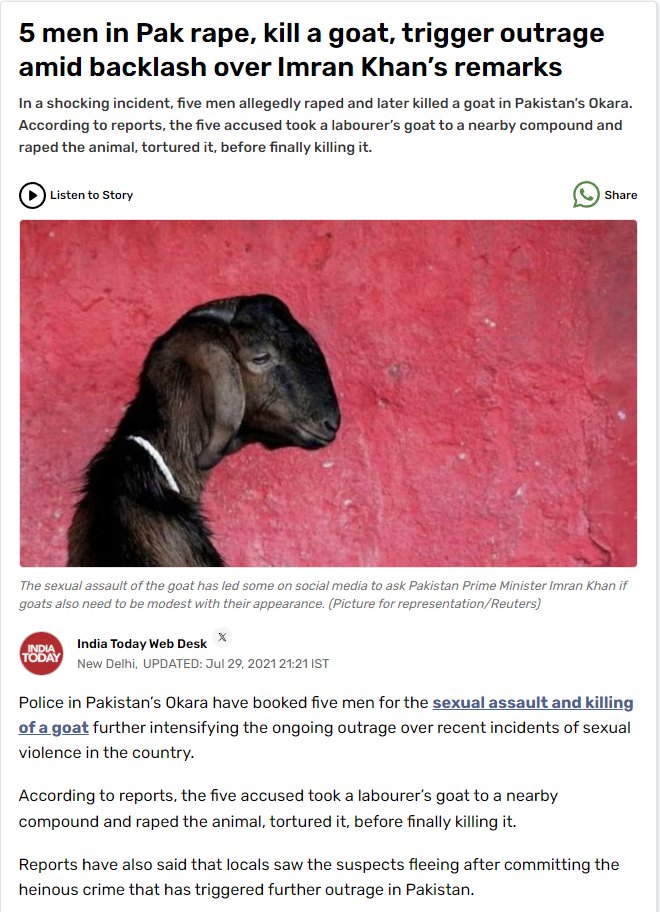This screenshot has height=912, width=660.
Task: Follow the 'sexual assault and killing' hyperlink
Action: pos(533,703)
